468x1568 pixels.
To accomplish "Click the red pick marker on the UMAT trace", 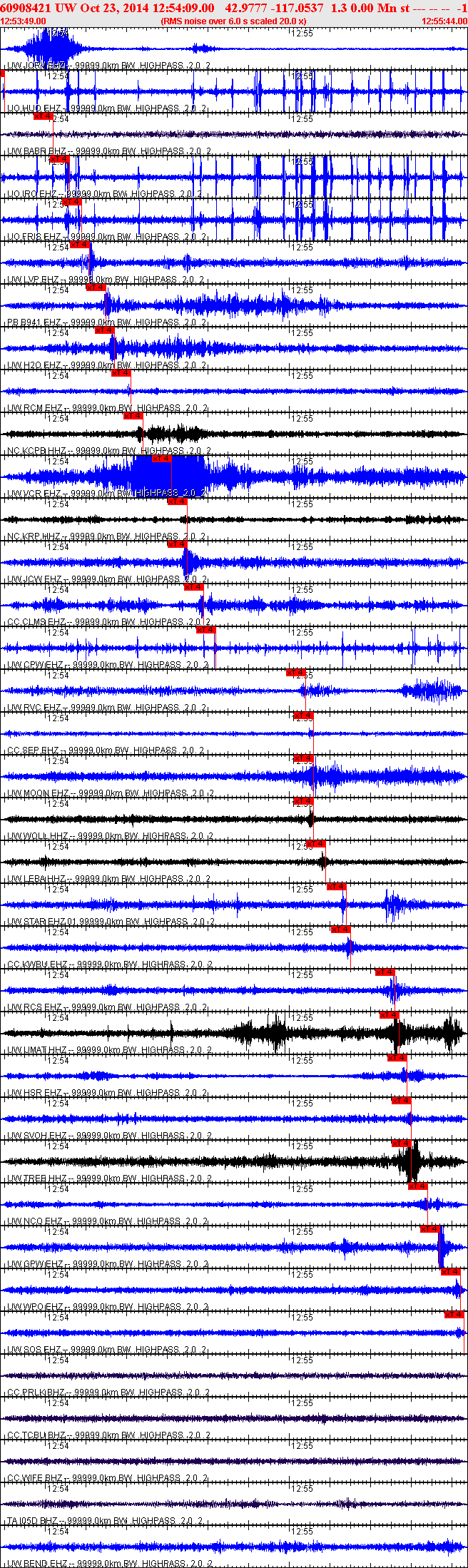I will [389, 1015].
